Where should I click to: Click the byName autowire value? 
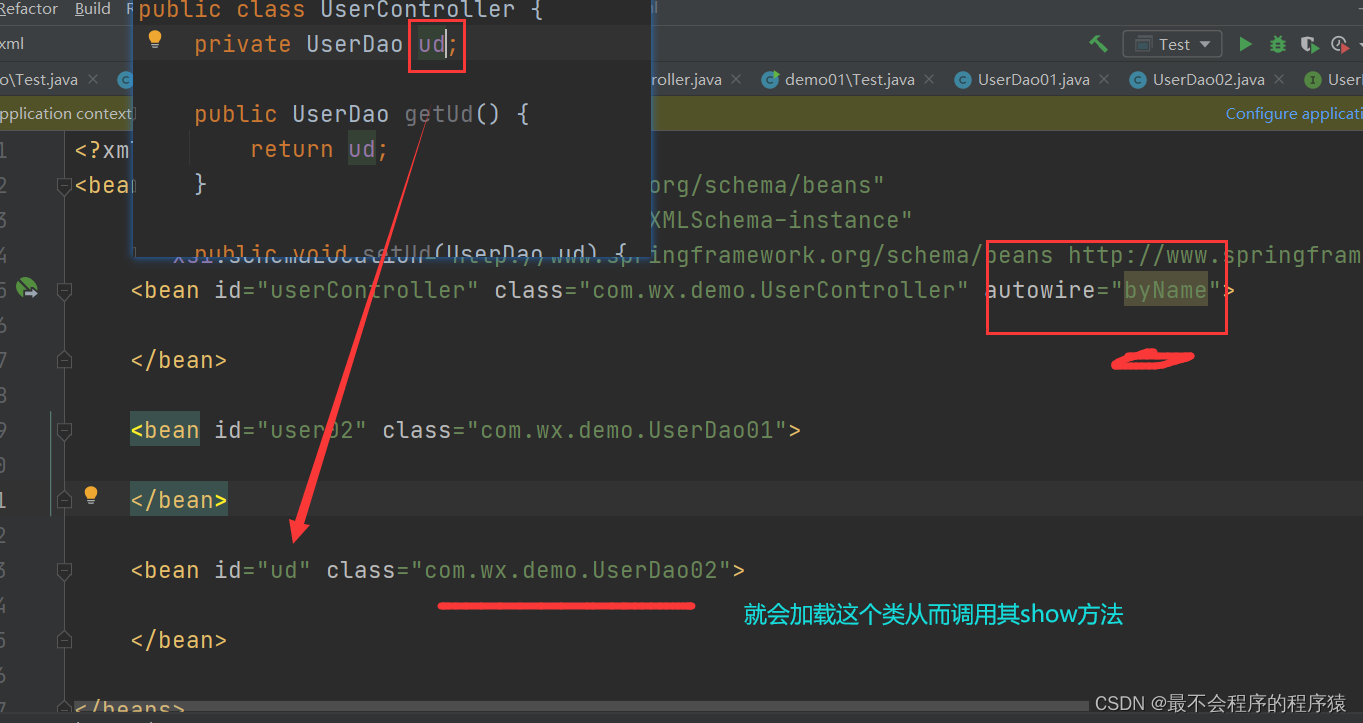[1166, 291]
